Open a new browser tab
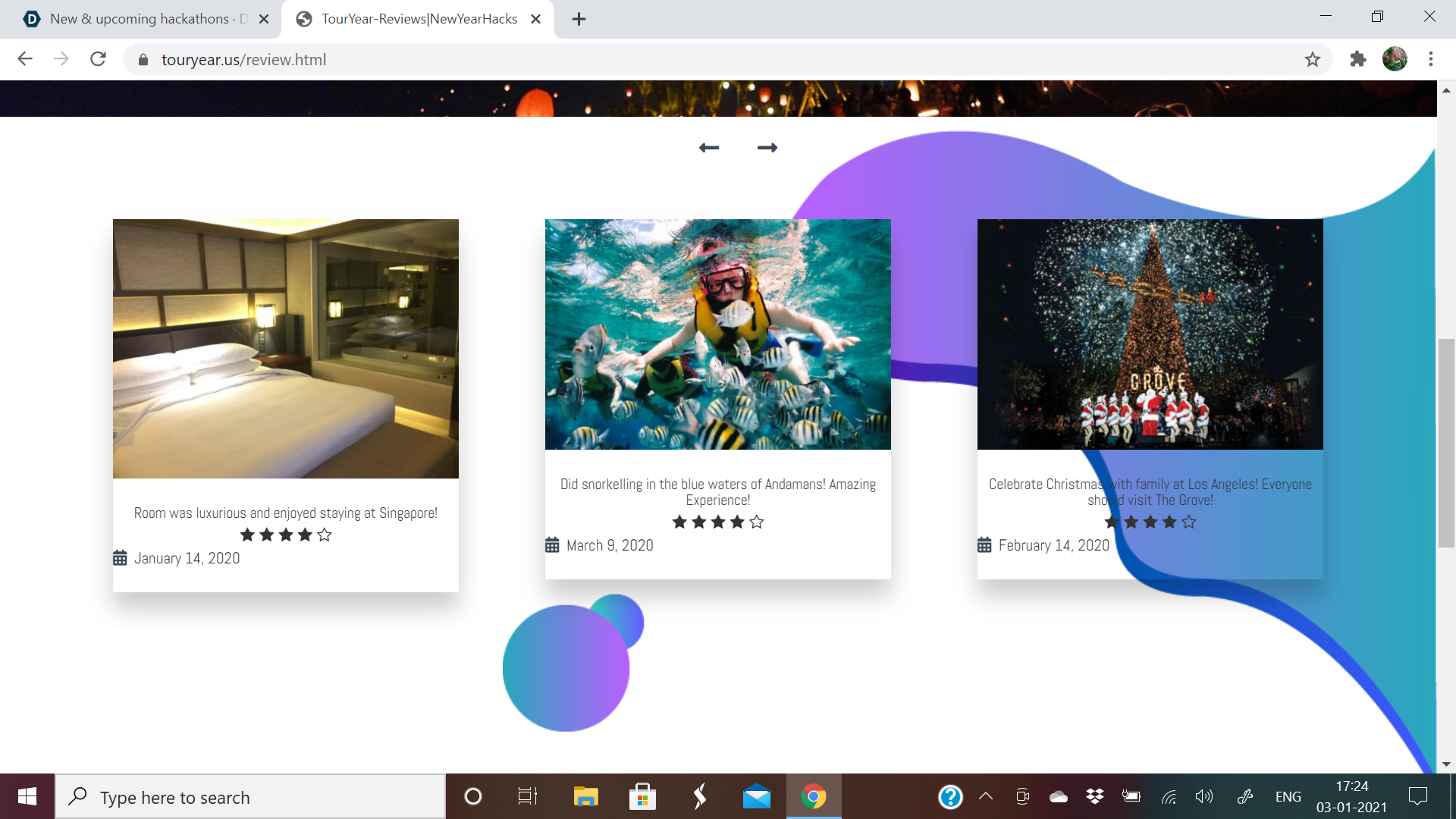Image resolution: width=1456 pixels, height=819 pixels. click(579, 19)
